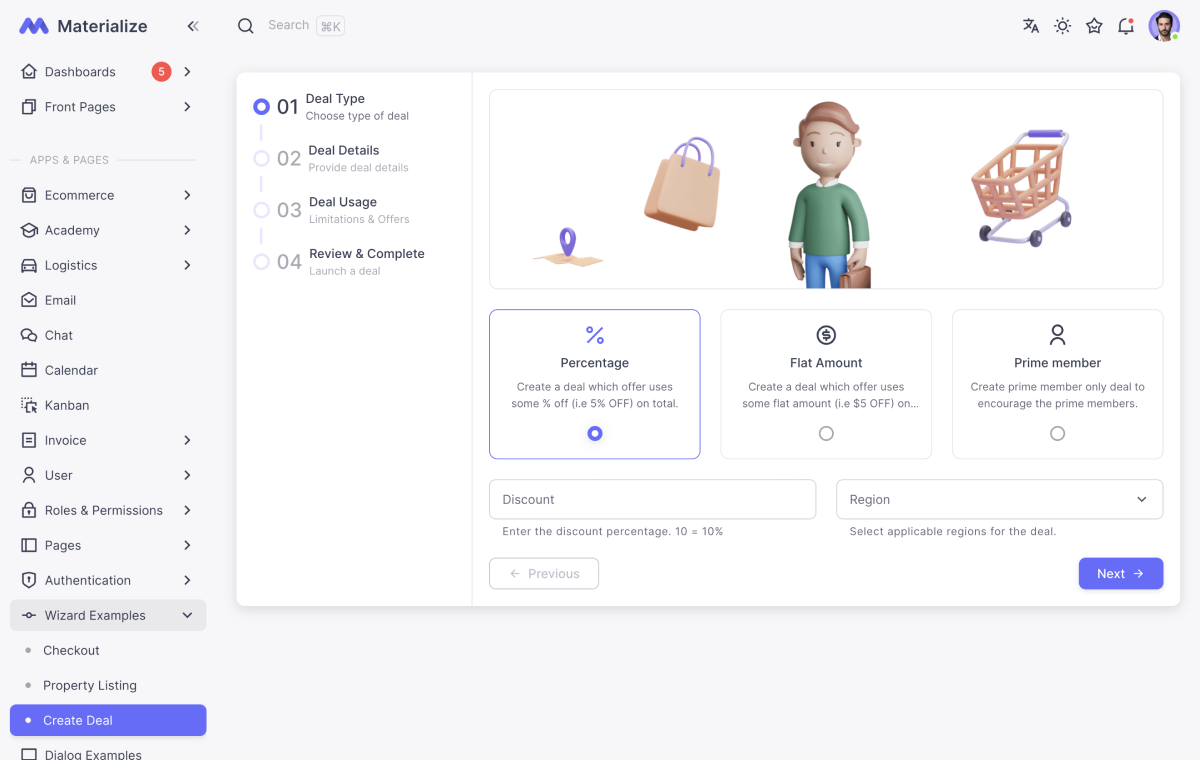The image size is (1200, 760).
Task: Select the Email app in the sidebar
Action: coord(62,299)
